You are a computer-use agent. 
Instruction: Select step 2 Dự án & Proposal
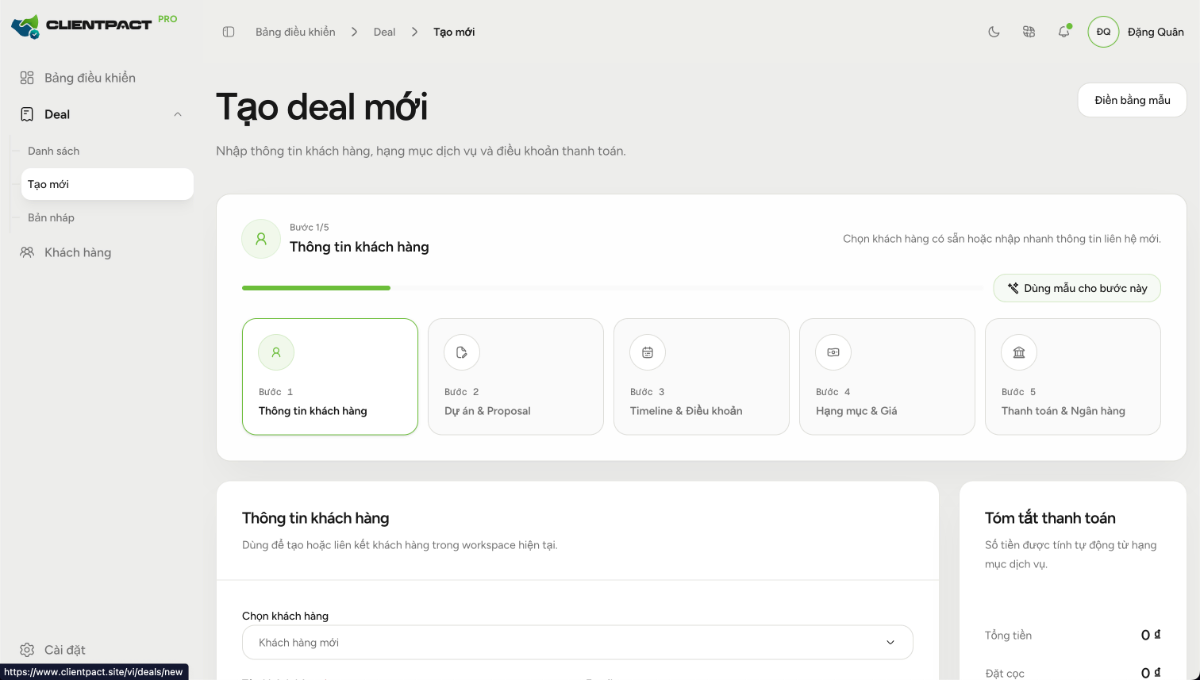(x=516, y=377)
